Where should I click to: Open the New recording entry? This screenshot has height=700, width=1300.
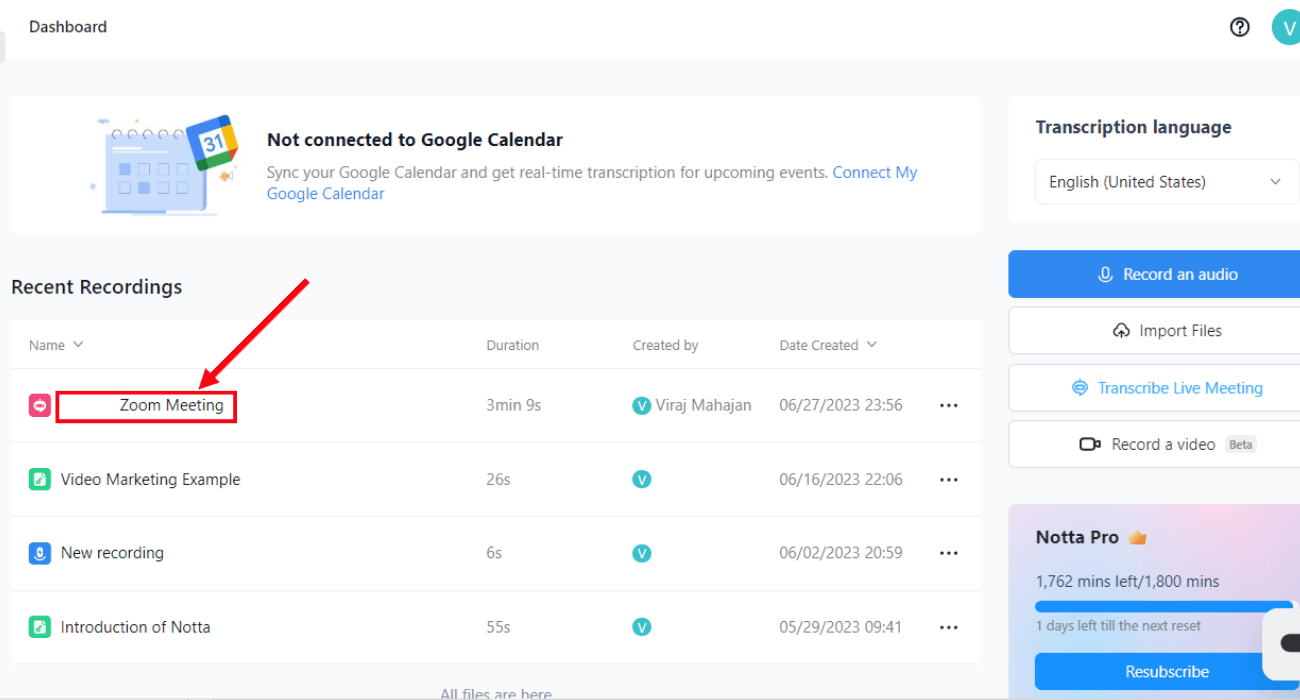[112, 553]
